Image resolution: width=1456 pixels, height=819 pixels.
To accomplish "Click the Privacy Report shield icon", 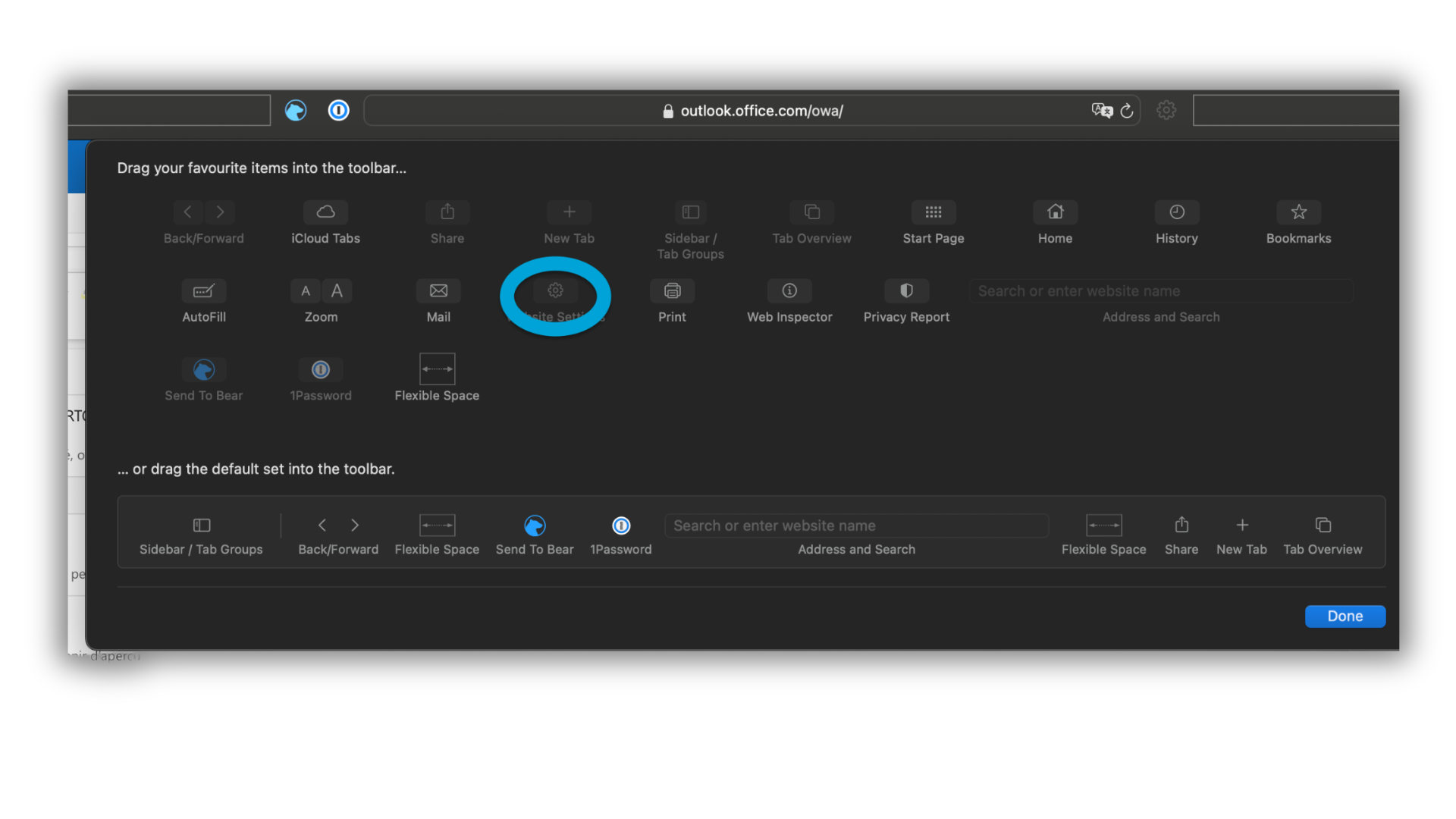I will [x=906, y=291].
